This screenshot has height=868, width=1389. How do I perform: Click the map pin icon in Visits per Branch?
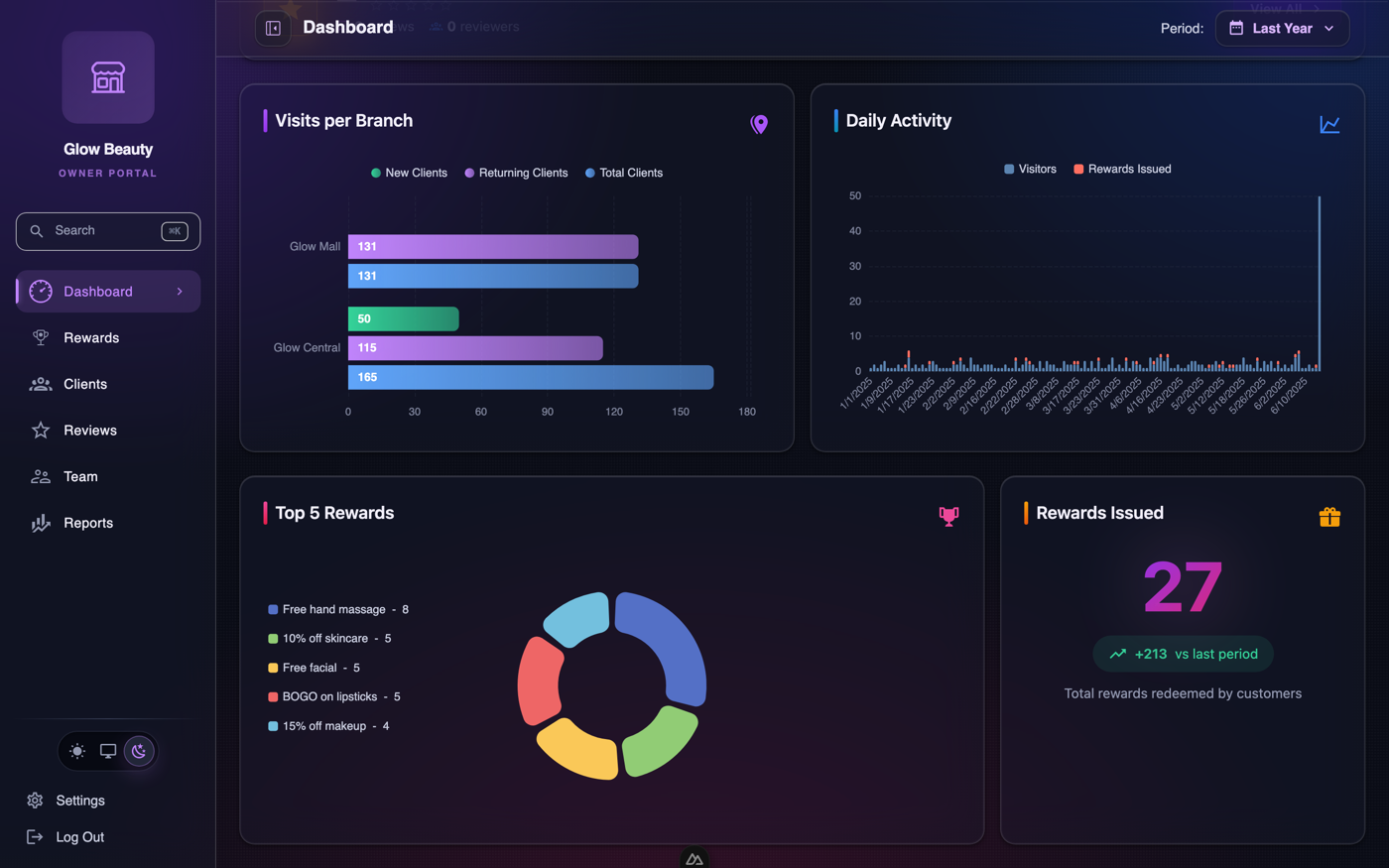(x=759, y=124)
